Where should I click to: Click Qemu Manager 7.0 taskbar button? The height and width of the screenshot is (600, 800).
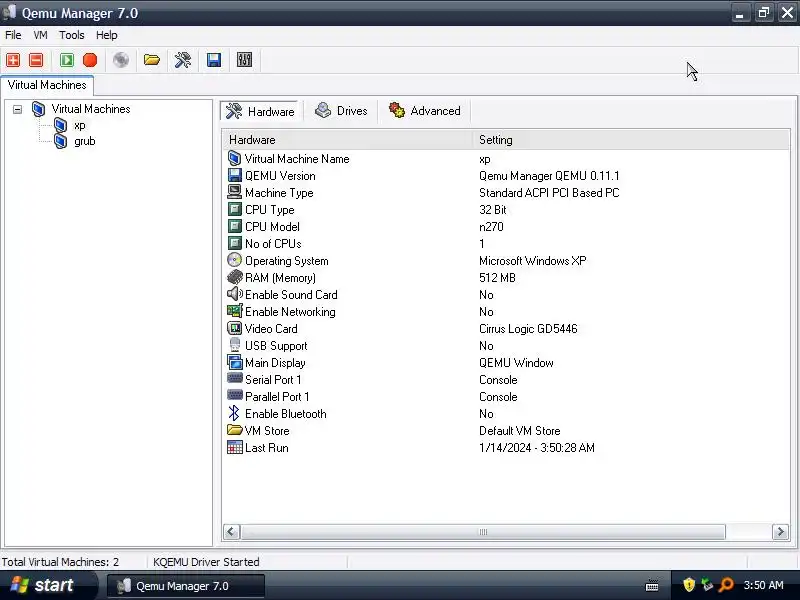pos(186,586)
